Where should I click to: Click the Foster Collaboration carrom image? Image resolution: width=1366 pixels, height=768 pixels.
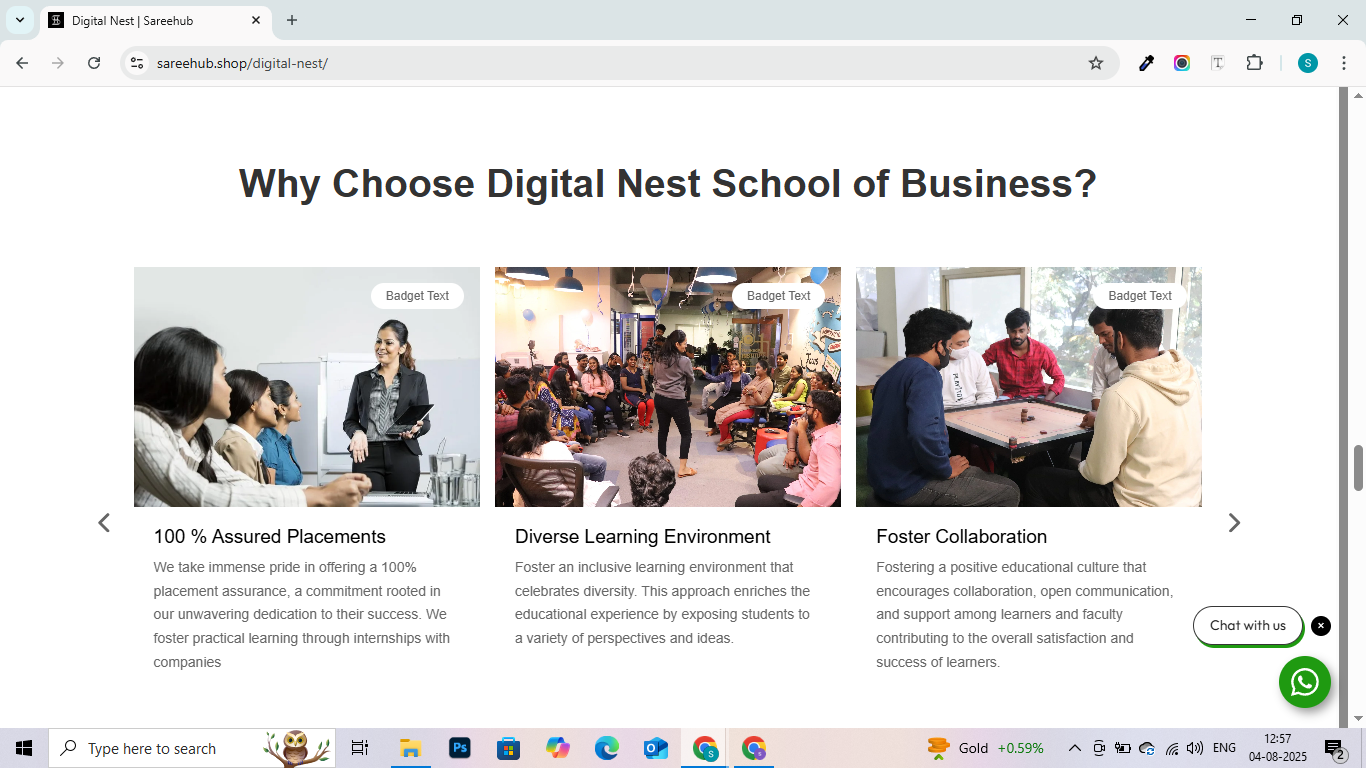1028,387
